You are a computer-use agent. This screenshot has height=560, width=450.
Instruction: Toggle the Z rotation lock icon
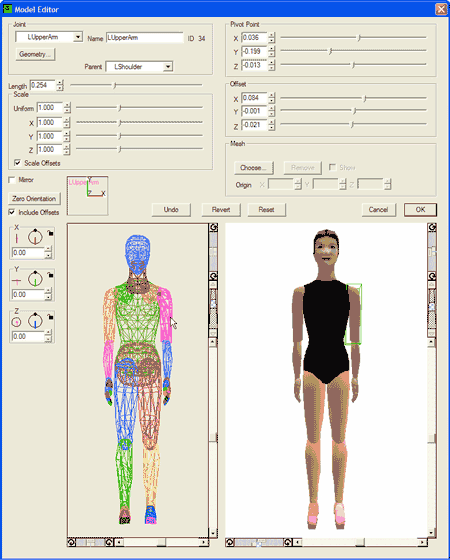[50, 317]
